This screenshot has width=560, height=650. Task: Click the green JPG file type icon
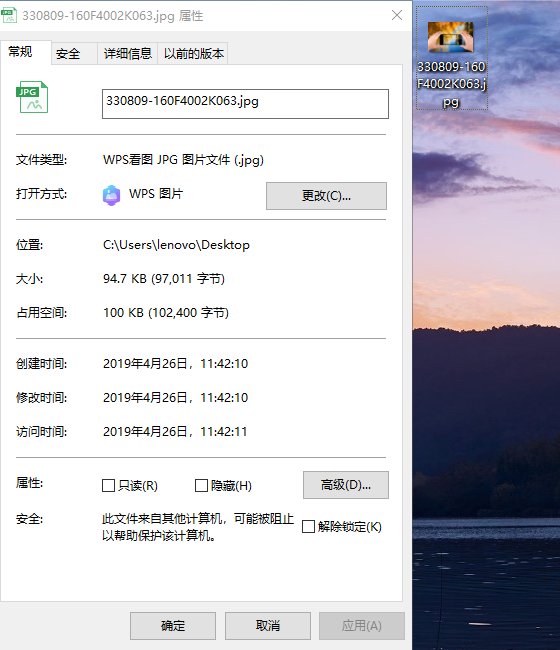(32, 97)
